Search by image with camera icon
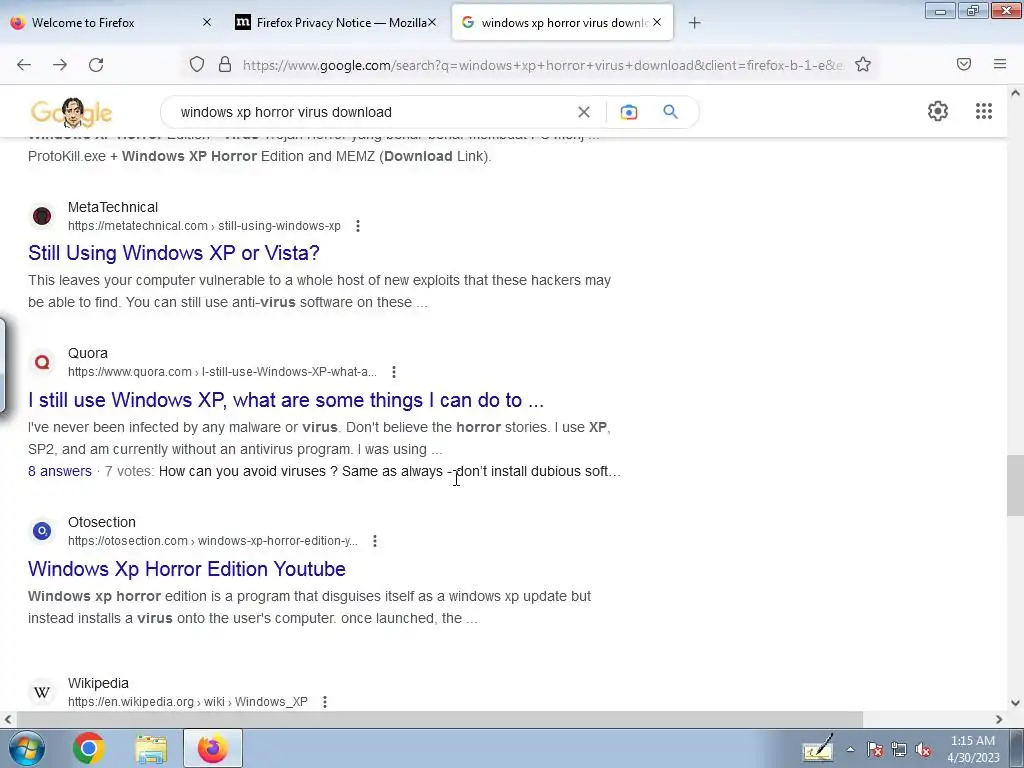 [x=628, y=112]
